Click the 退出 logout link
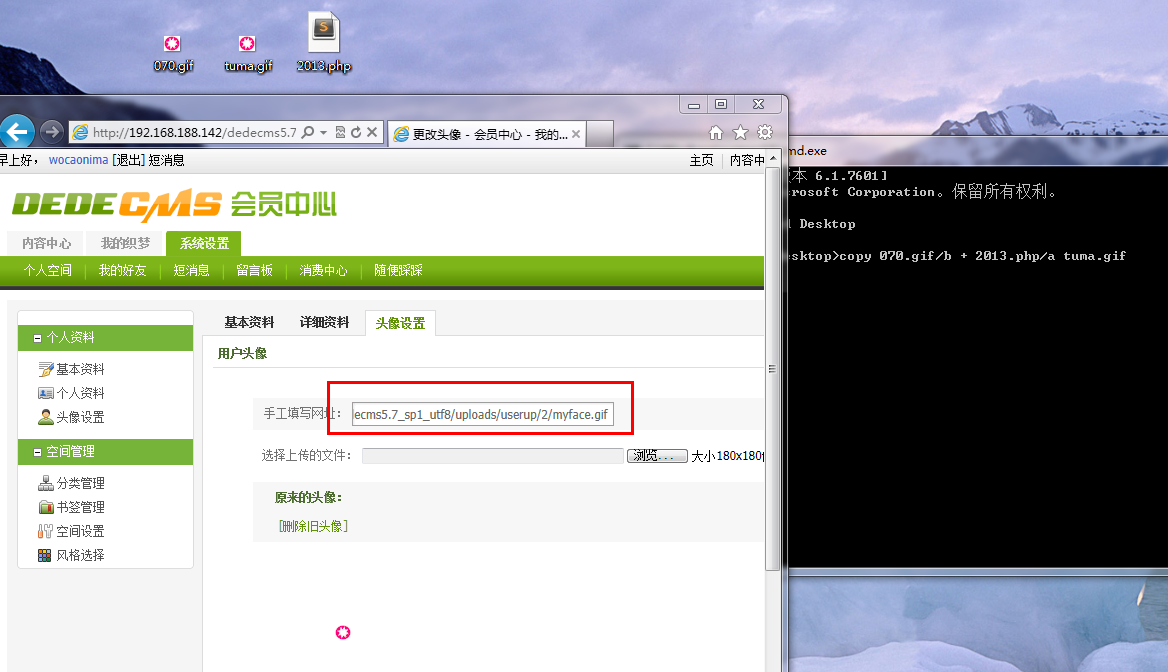 pos(128,160)
